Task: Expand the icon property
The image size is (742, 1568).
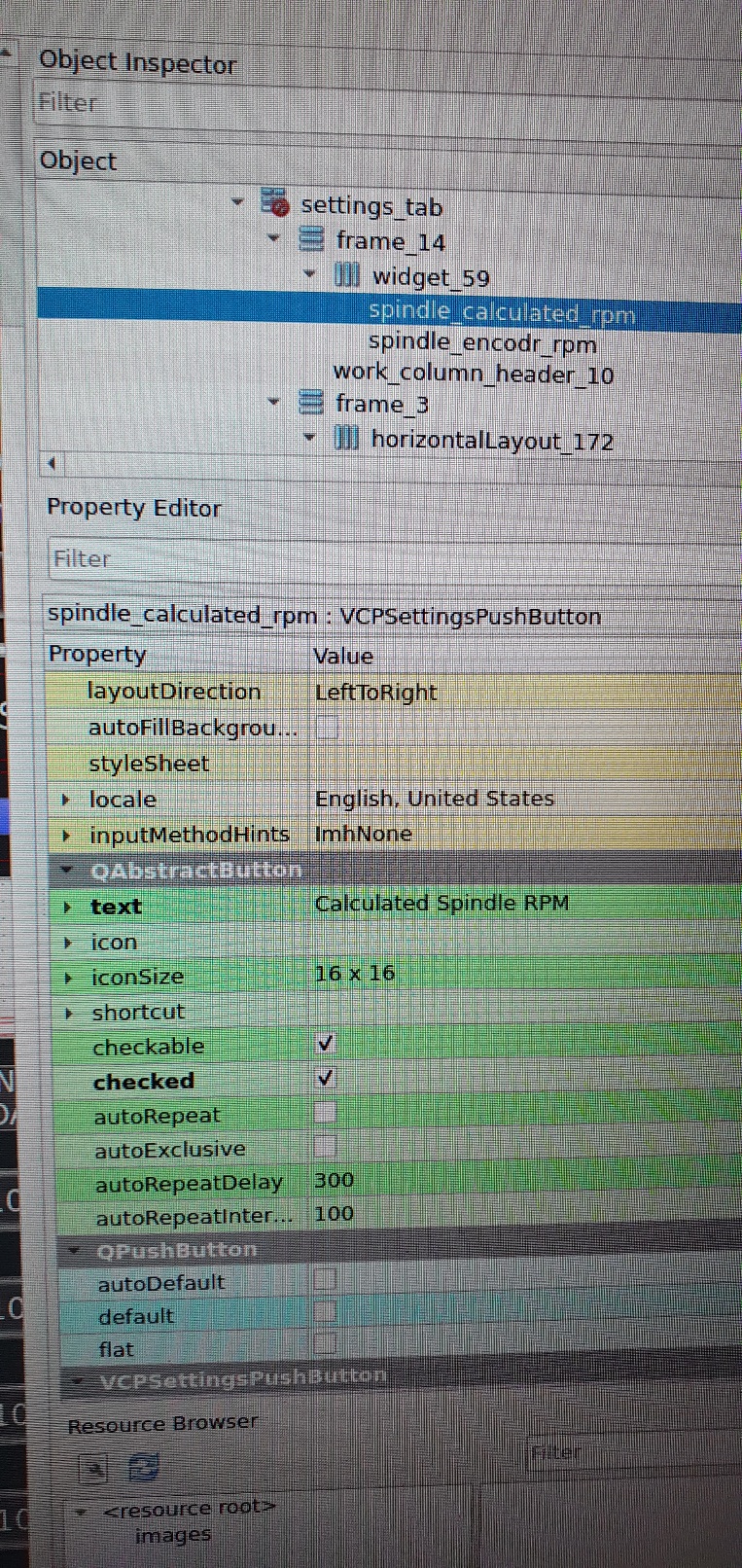Action: (x=68, y=943)
